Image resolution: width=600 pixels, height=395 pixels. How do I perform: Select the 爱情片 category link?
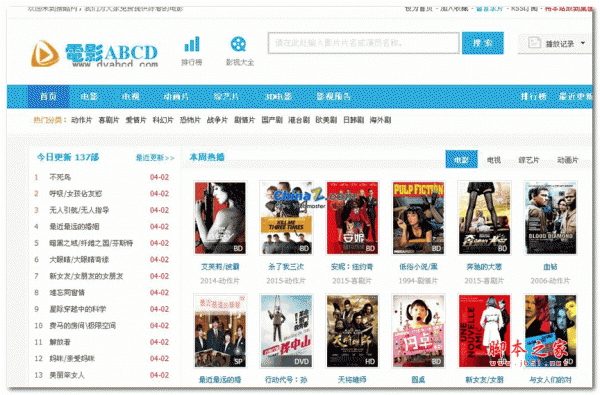136,120
